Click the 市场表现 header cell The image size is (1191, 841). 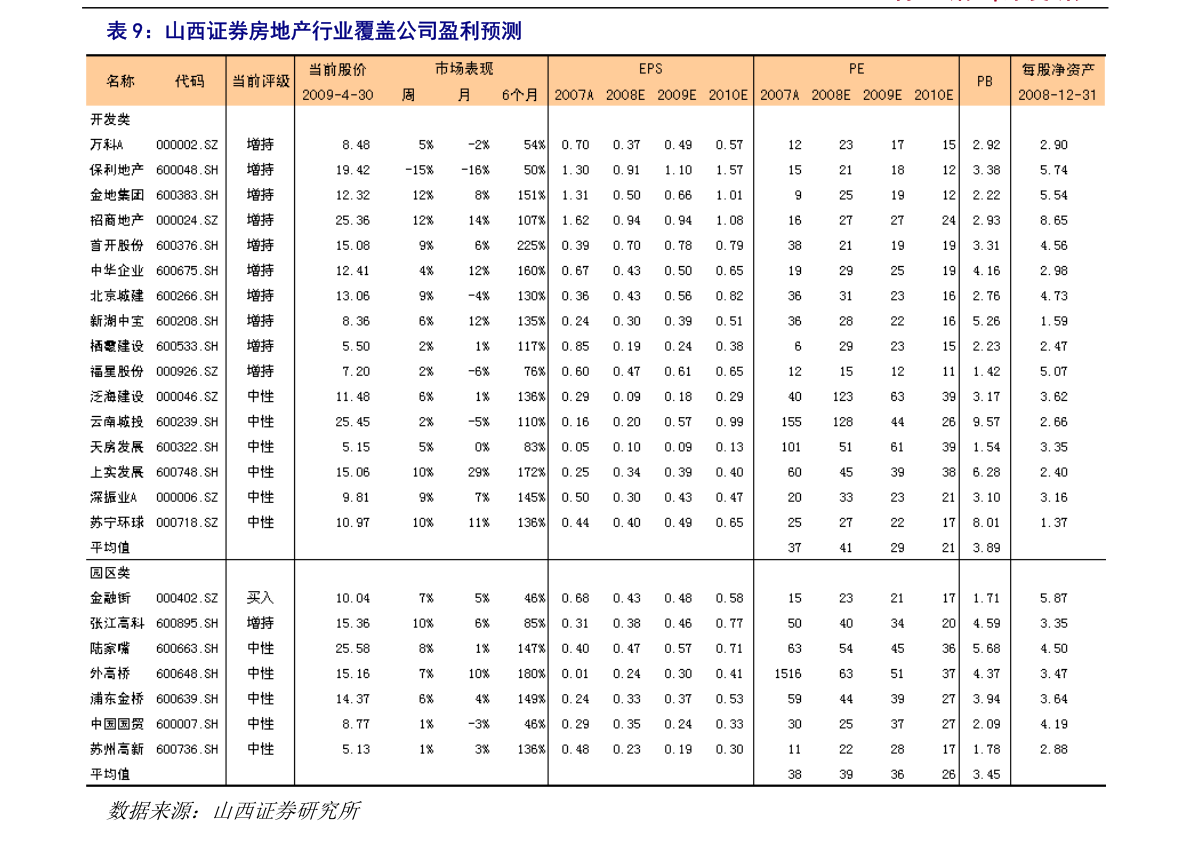point(463,69)
